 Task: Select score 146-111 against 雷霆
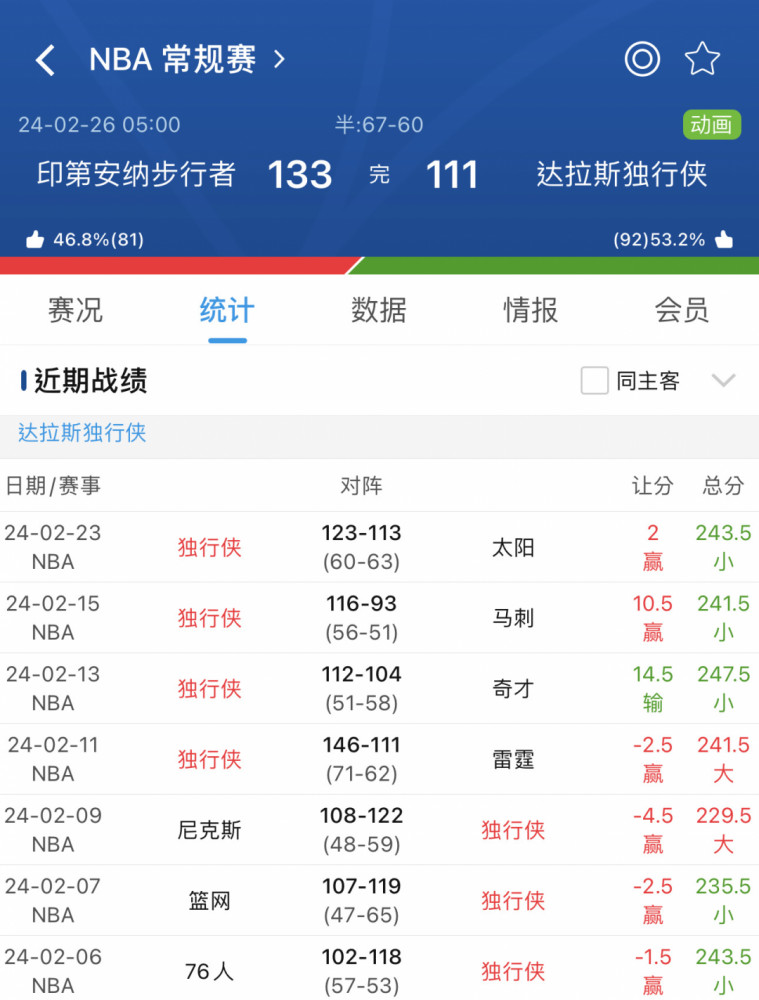coord(362,745)
